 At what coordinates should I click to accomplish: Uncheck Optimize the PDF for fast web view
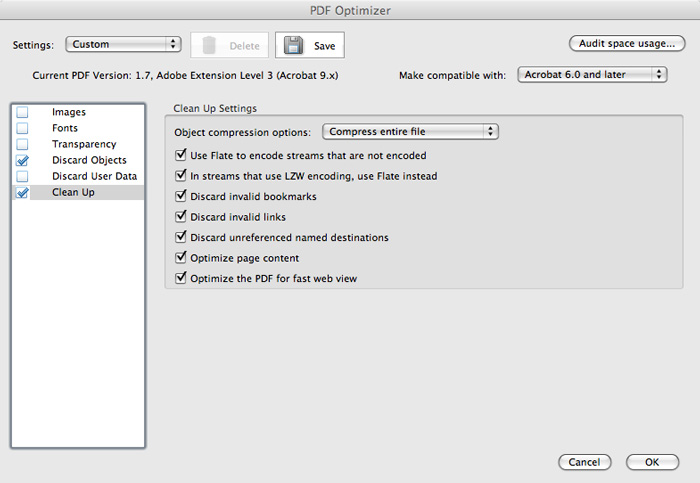[x=181, y=279]
